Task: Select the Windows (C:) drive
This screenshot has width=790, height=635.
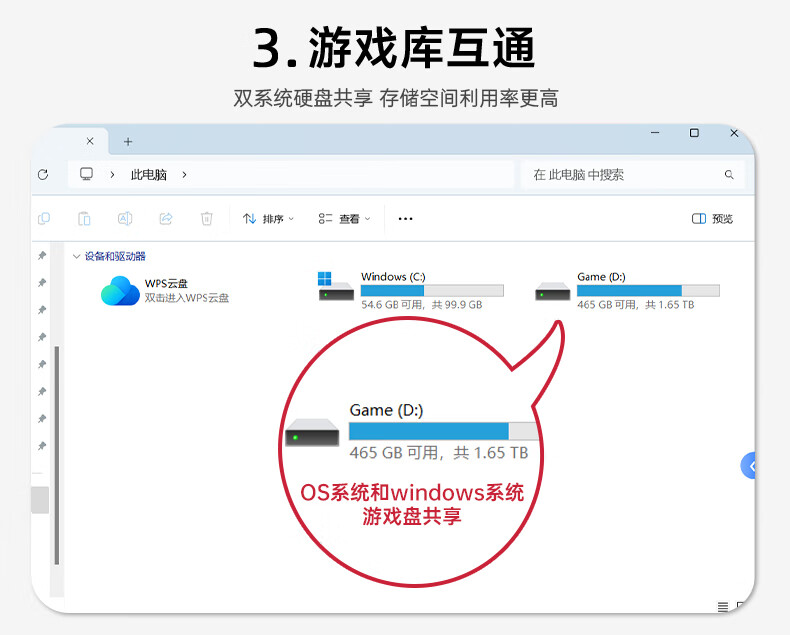Action: click(x=411, y=291)
